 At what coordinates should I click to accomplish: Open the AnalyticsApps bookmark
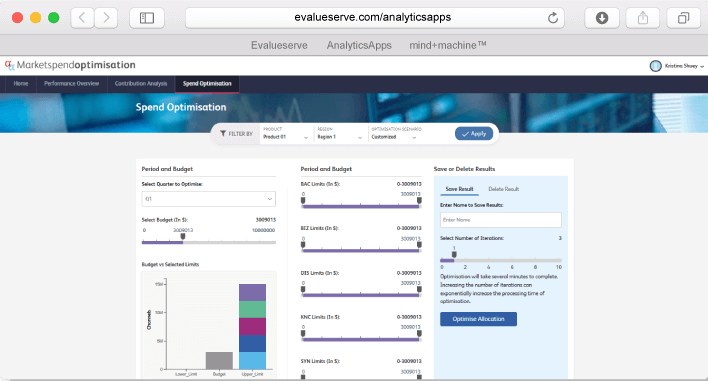point(359,45)
